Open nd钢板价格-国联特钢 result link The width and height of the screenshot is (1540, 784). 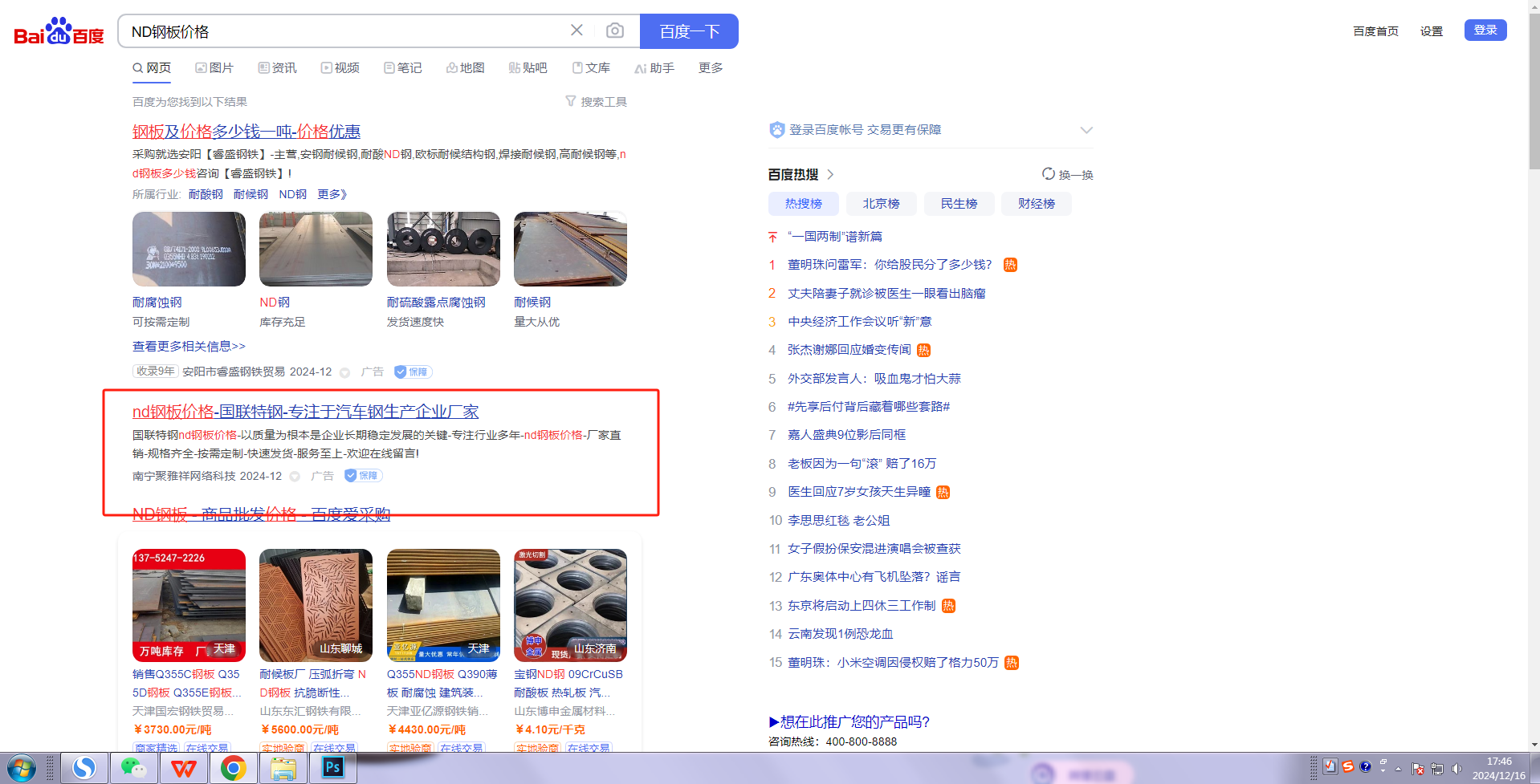pos(306,412)
